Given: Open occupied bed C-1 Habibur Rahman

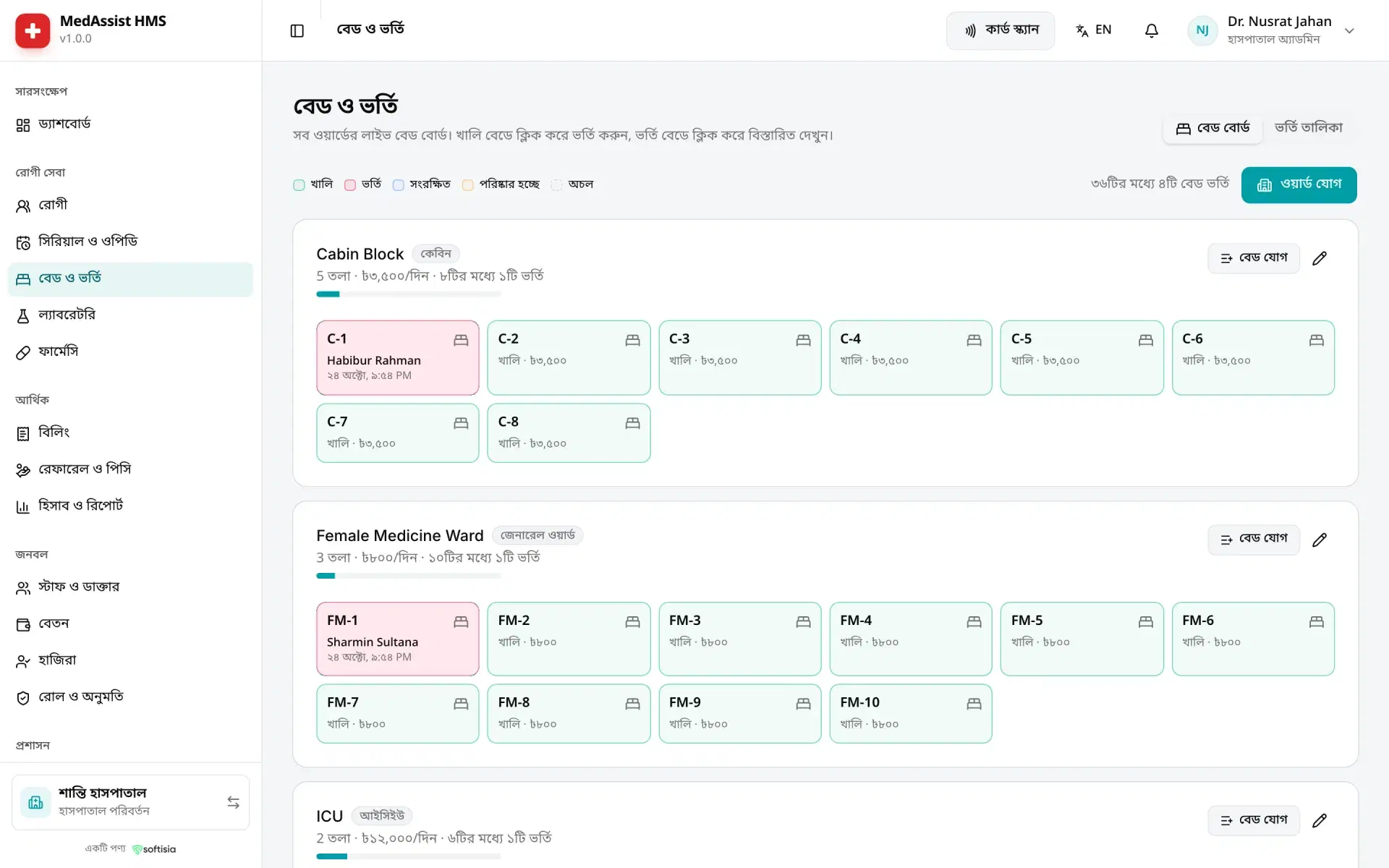Looking at the screenshot, I should coord(397,357).
